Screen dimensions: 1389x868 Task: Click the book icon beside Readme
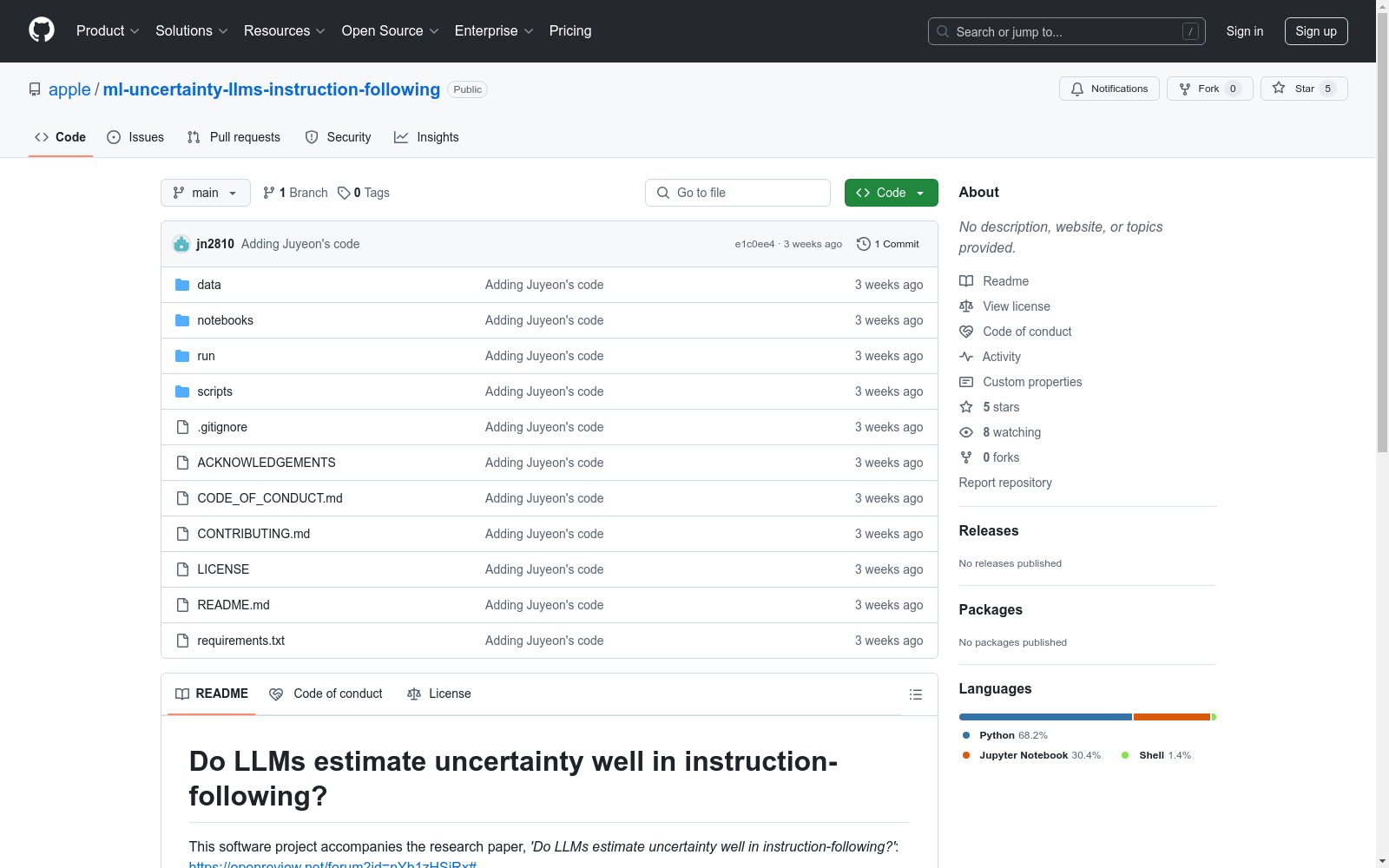tap(966, 281)
